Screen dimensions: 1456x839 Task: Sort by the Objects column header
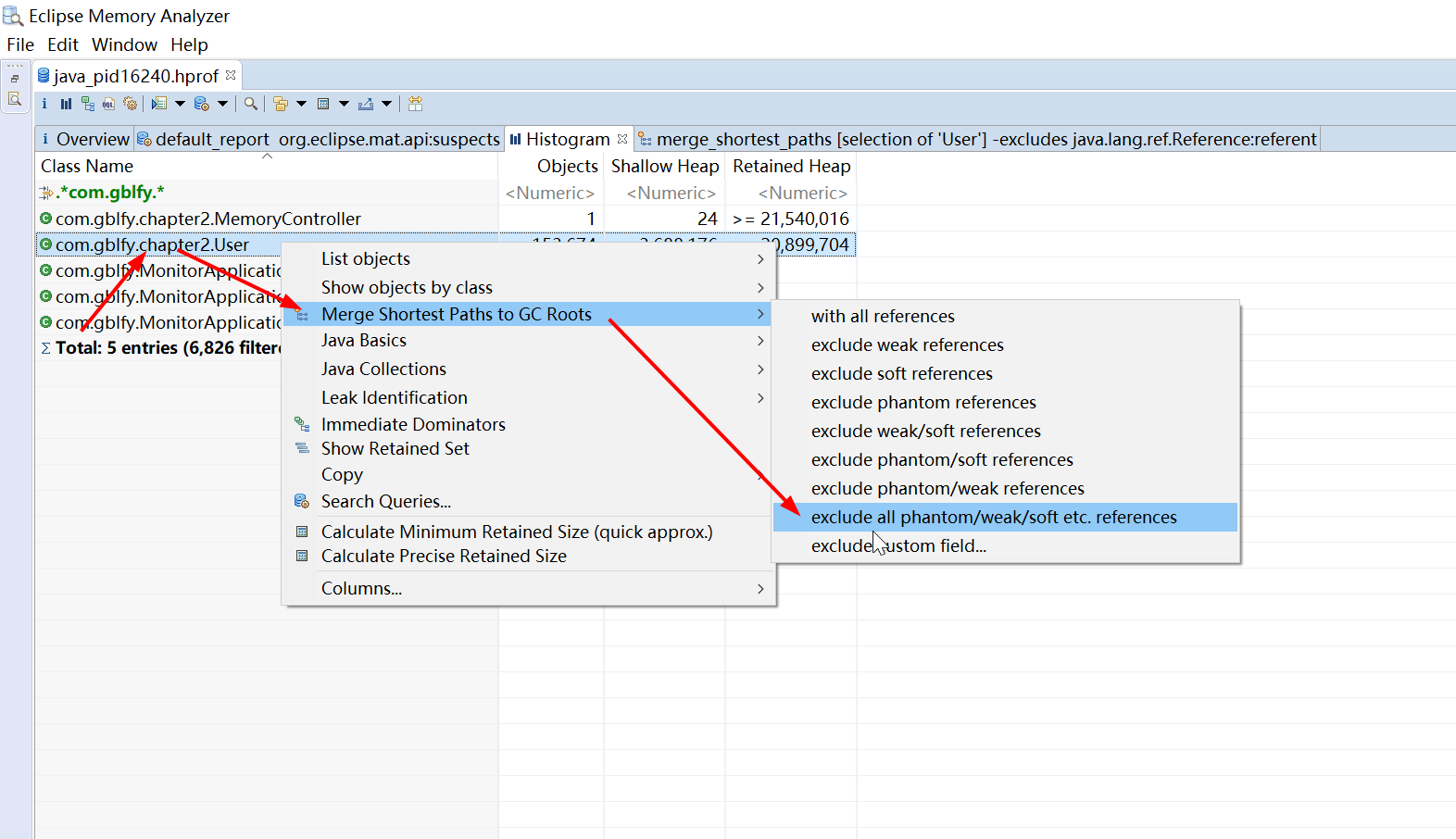tap(551, 166)
